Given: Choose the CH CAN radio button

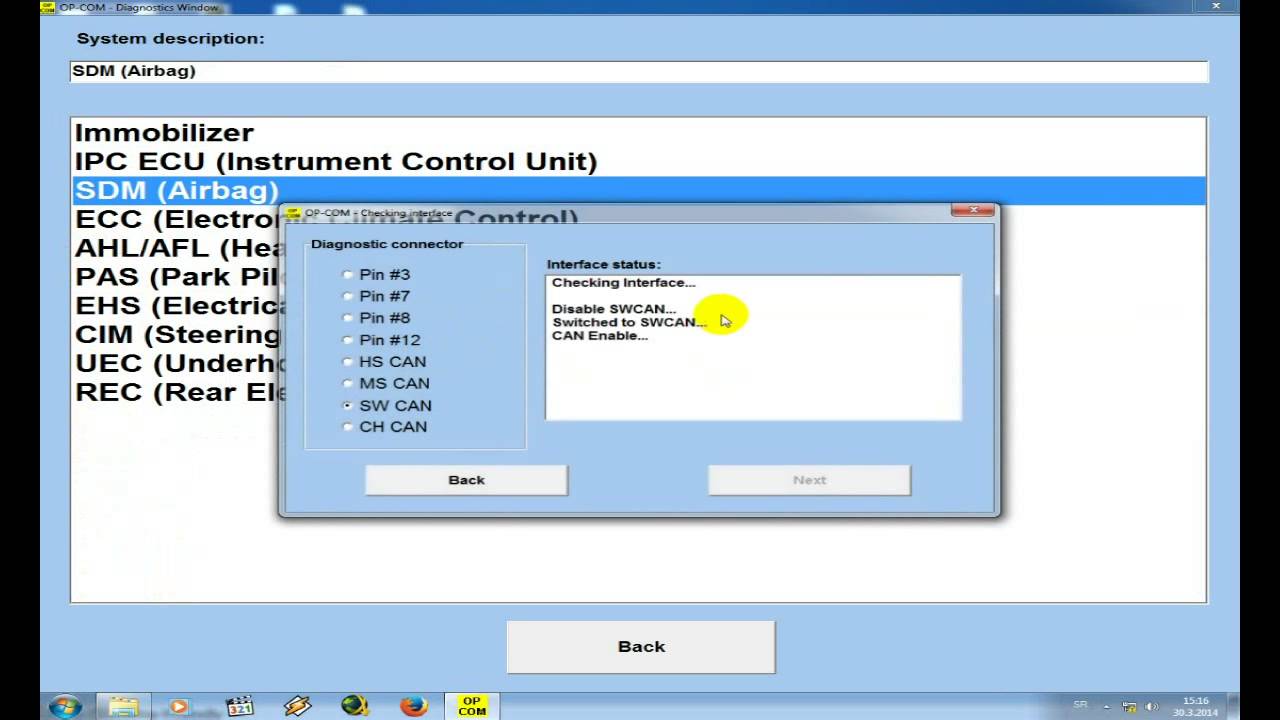Looking at the screenshot, I should (x=385, y=427).
